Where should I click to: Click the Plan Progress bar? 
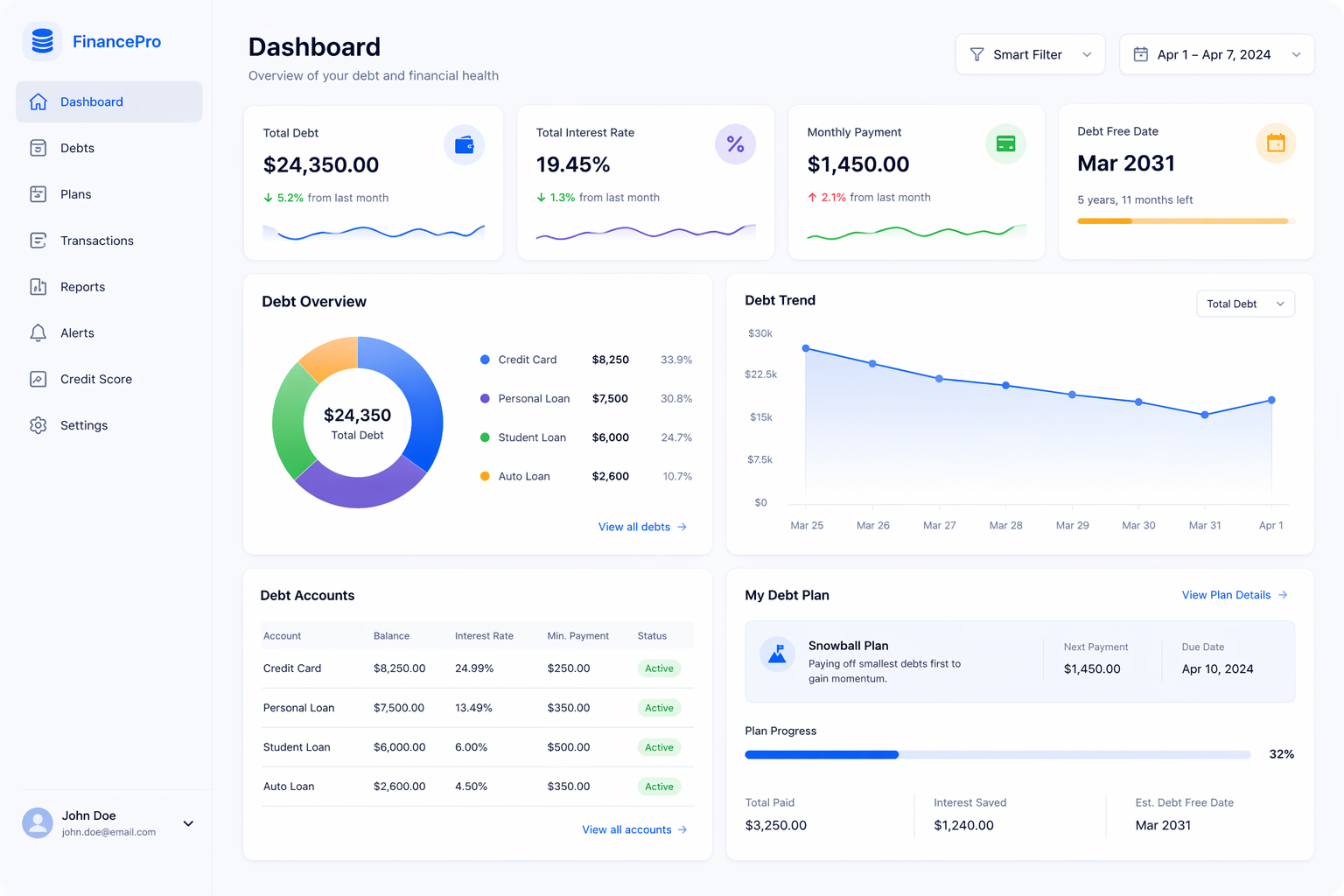(997, 754)
